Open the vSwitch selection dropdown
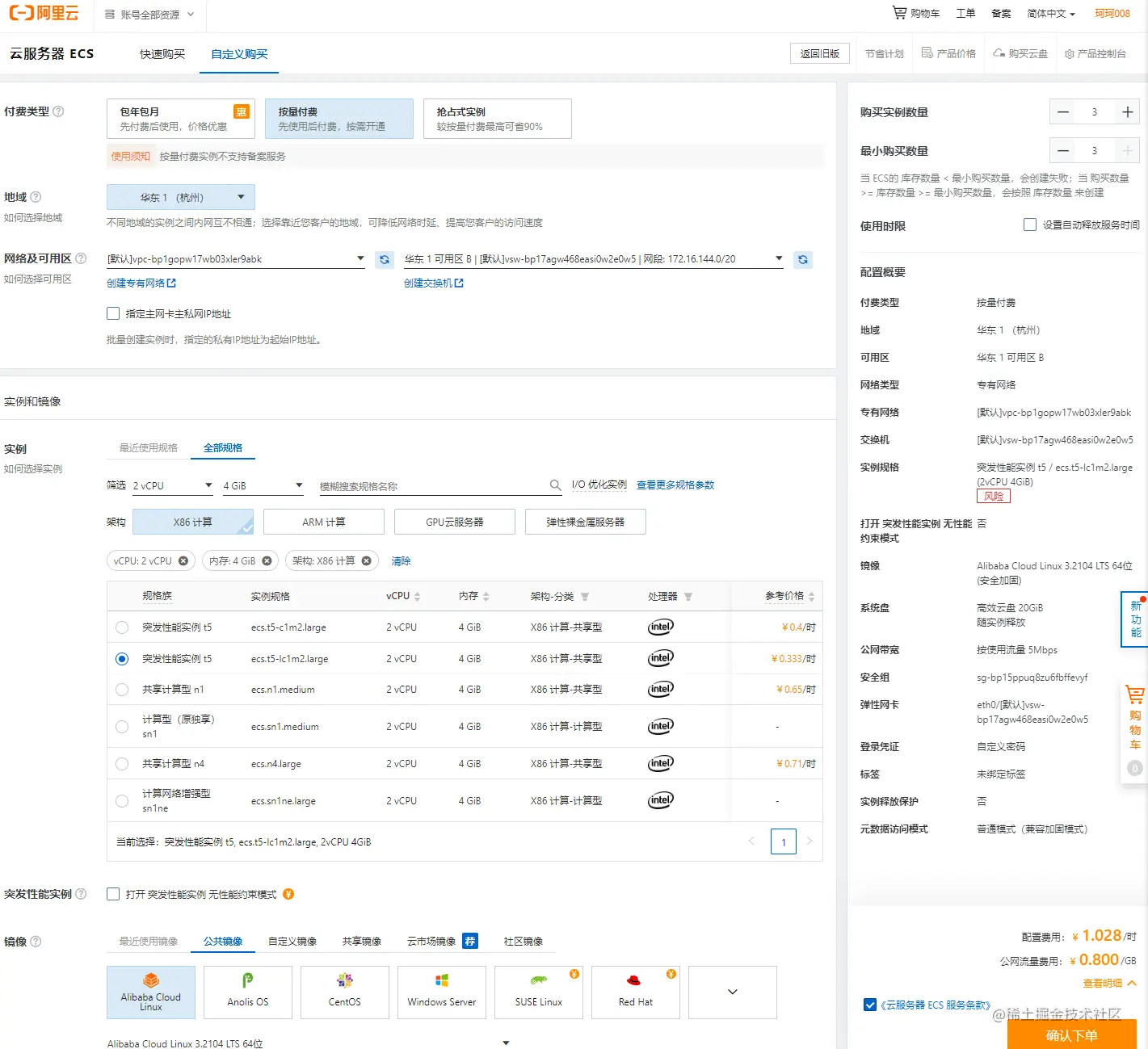 click(594, 259)
